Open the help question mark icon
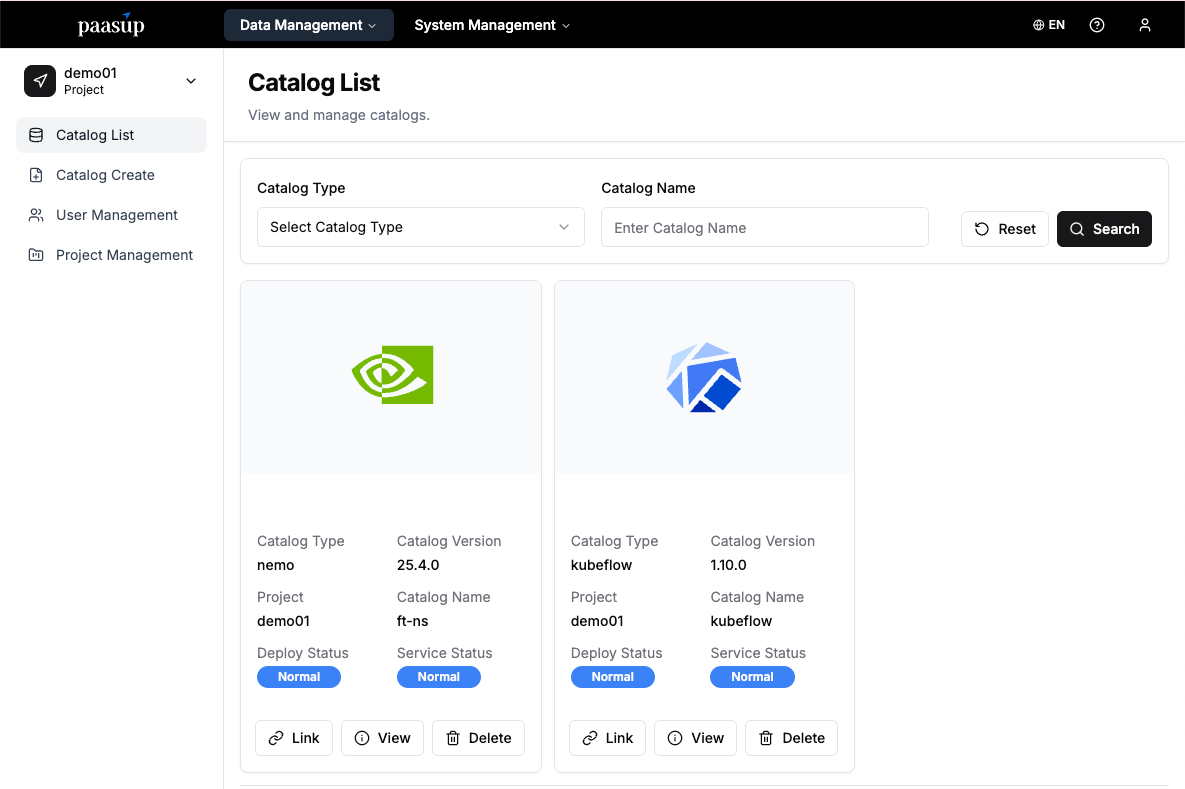 point(1097,25)
